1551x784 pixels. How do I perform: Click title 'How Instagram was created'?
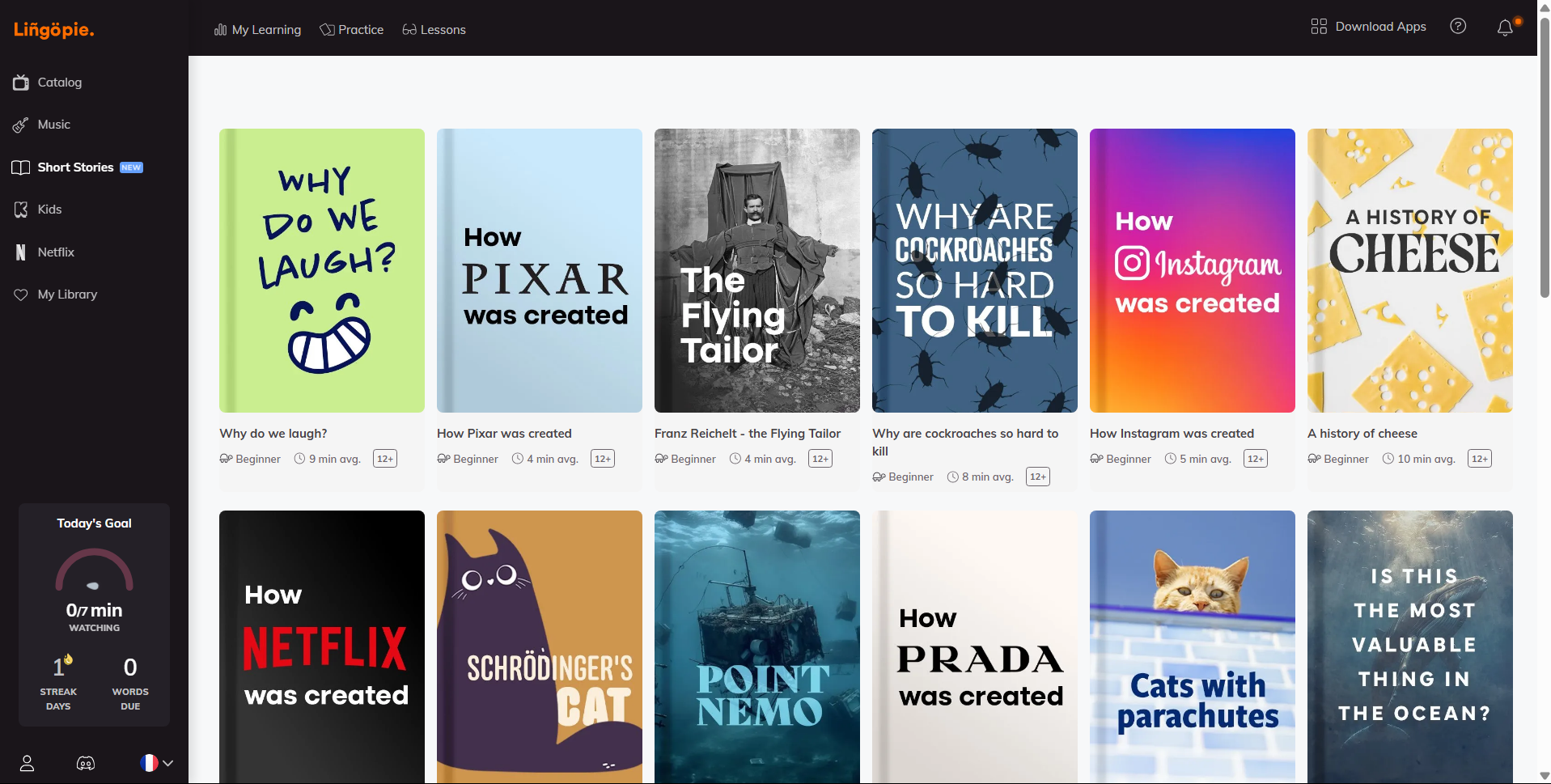(1172, 434)
